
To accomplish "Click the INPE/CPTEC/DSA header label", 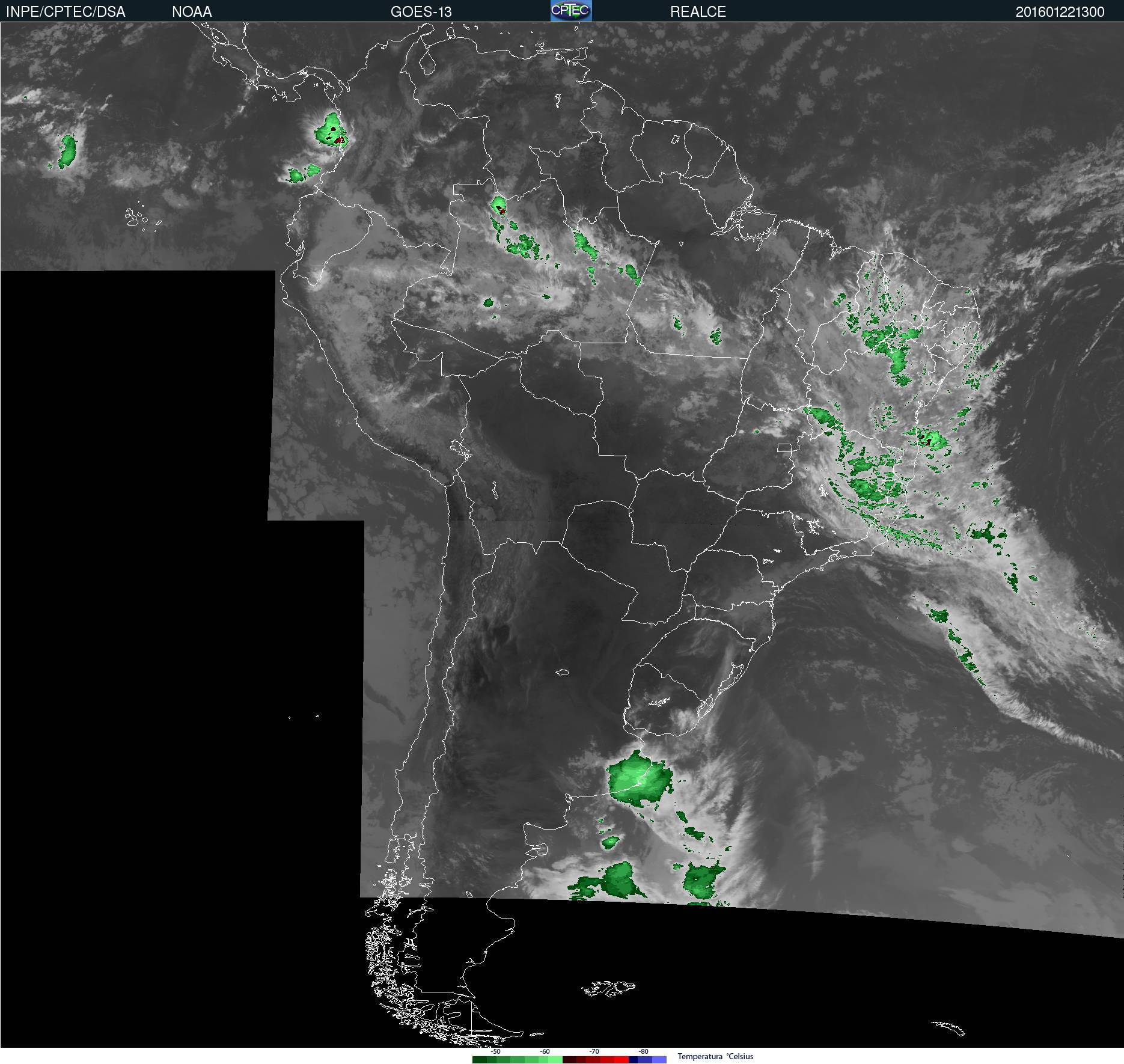I will coord(66,11).
